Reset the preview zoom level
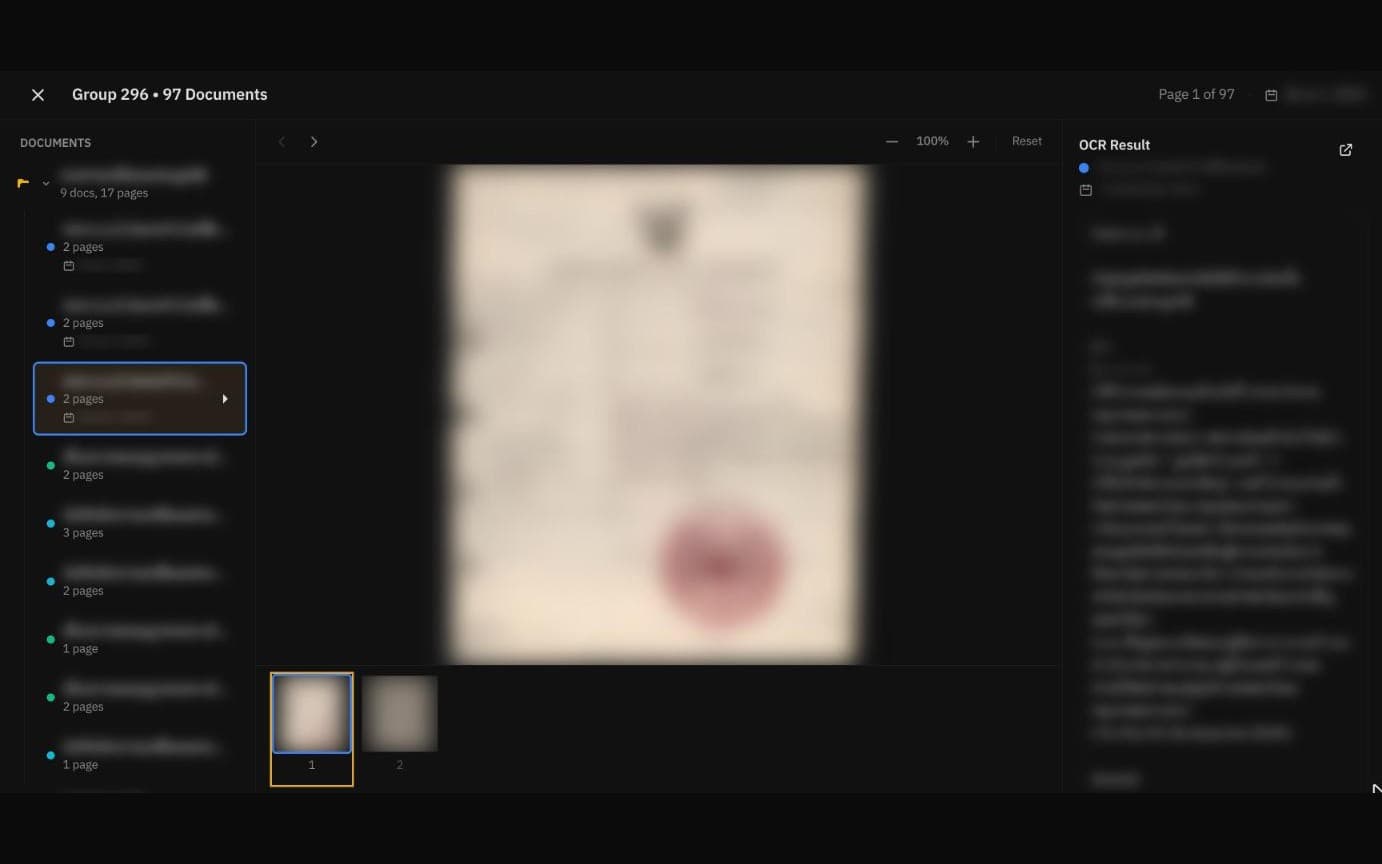This screenshot has height=864, width=1382. (1027, 141)
